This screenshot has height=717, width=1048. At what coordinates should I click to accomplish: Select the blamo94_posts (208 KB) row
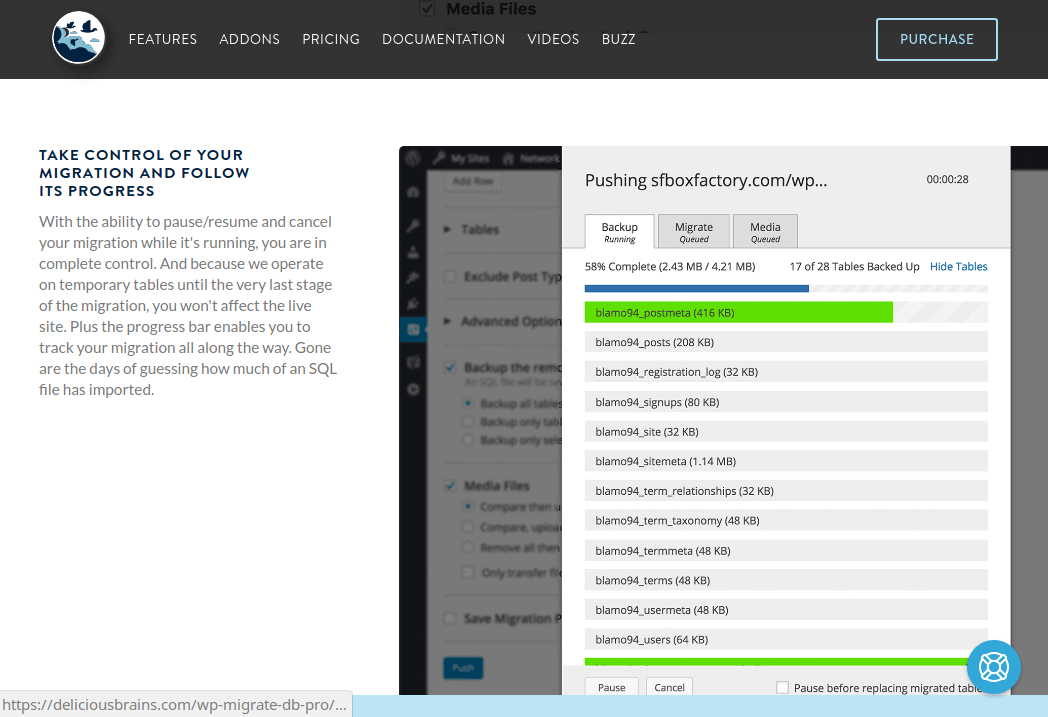[x=786, y=342]
